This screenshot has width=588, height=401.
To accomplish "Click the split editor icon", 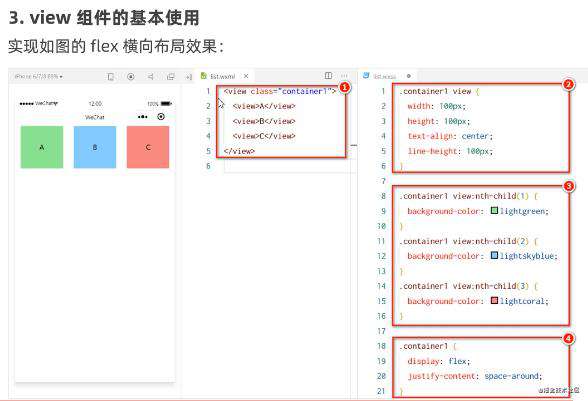I will 328,76.
